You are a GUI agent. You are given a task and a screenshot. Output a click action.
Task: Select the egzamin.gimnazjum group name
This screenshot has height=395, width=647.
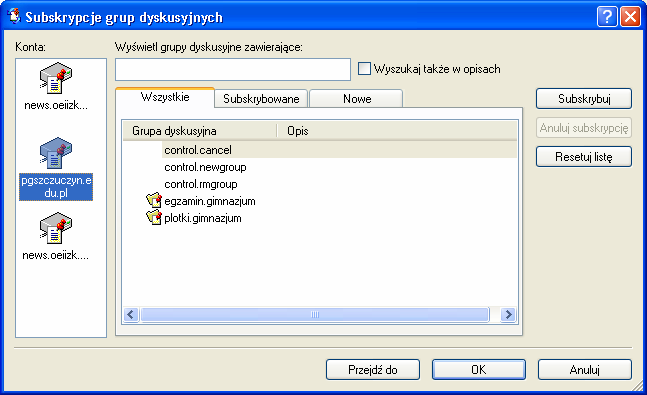pyautogui.click(x=210, y=201)
